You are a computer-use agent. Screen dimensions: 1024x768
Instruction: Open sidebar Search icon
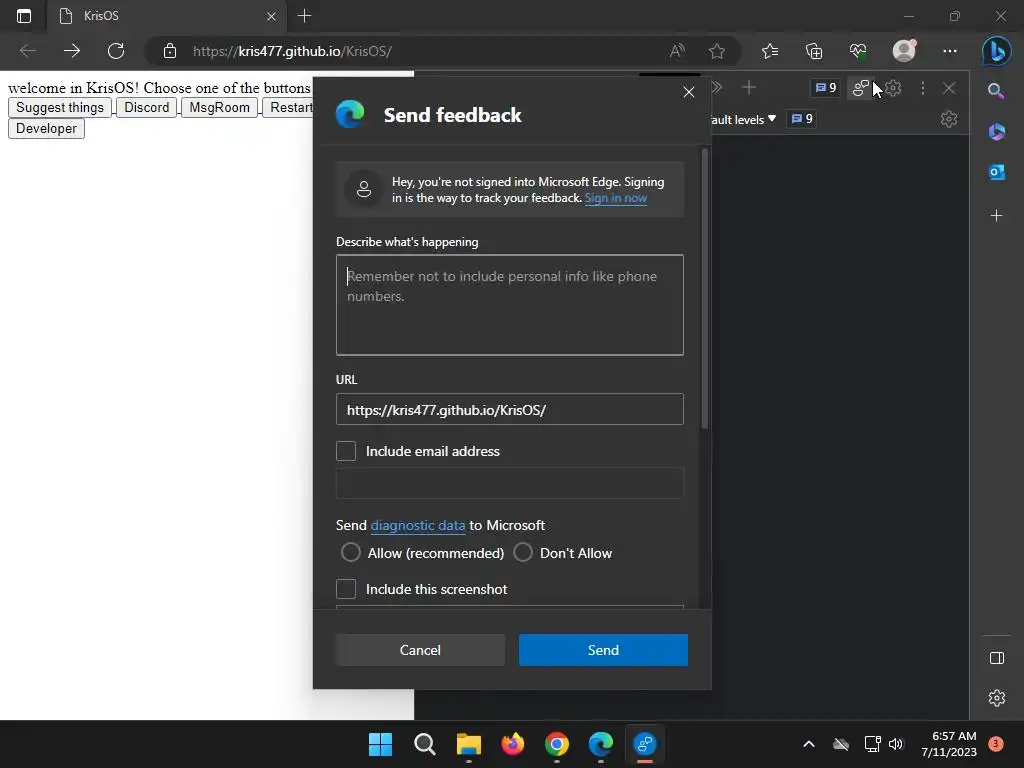point(996,91)
